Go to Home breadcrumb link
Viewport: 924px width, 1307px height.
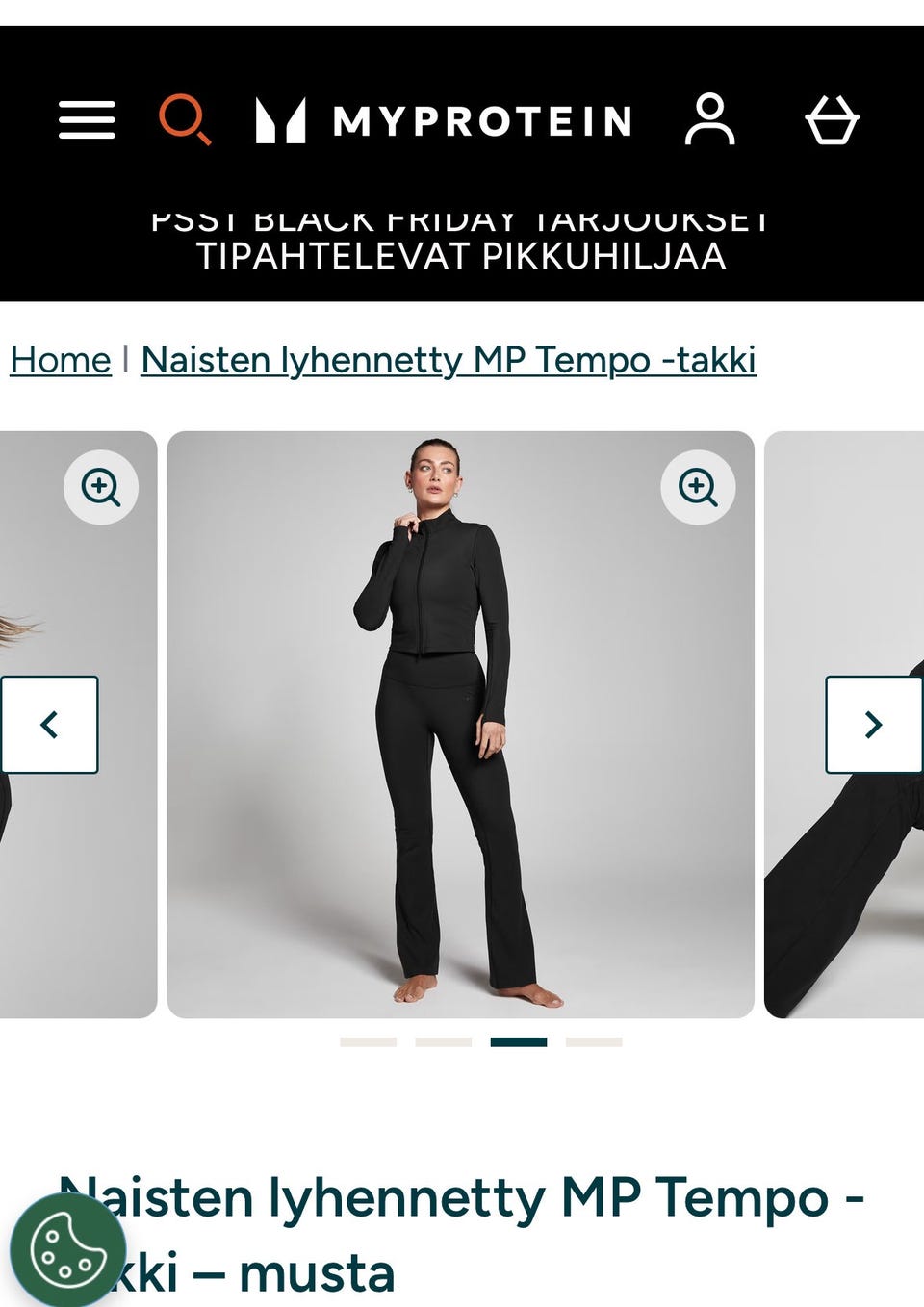click(61, 360)
